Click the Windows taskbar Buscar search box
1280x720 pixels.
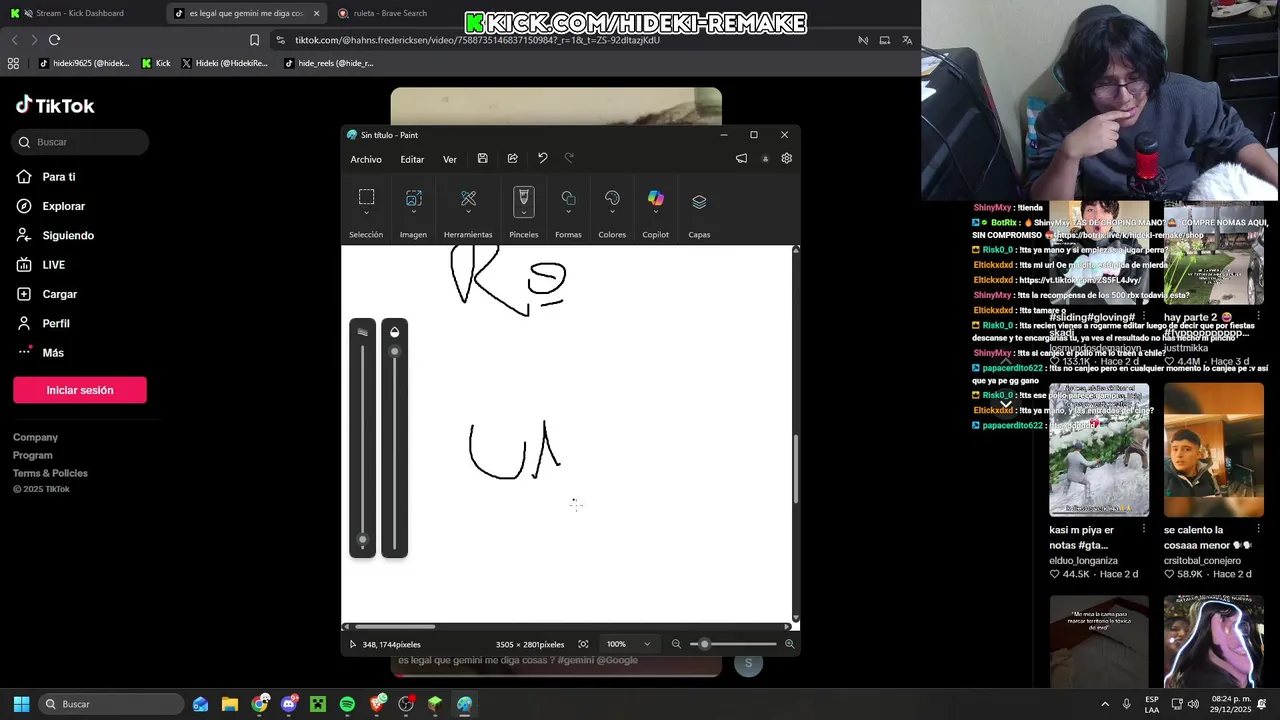112,704
